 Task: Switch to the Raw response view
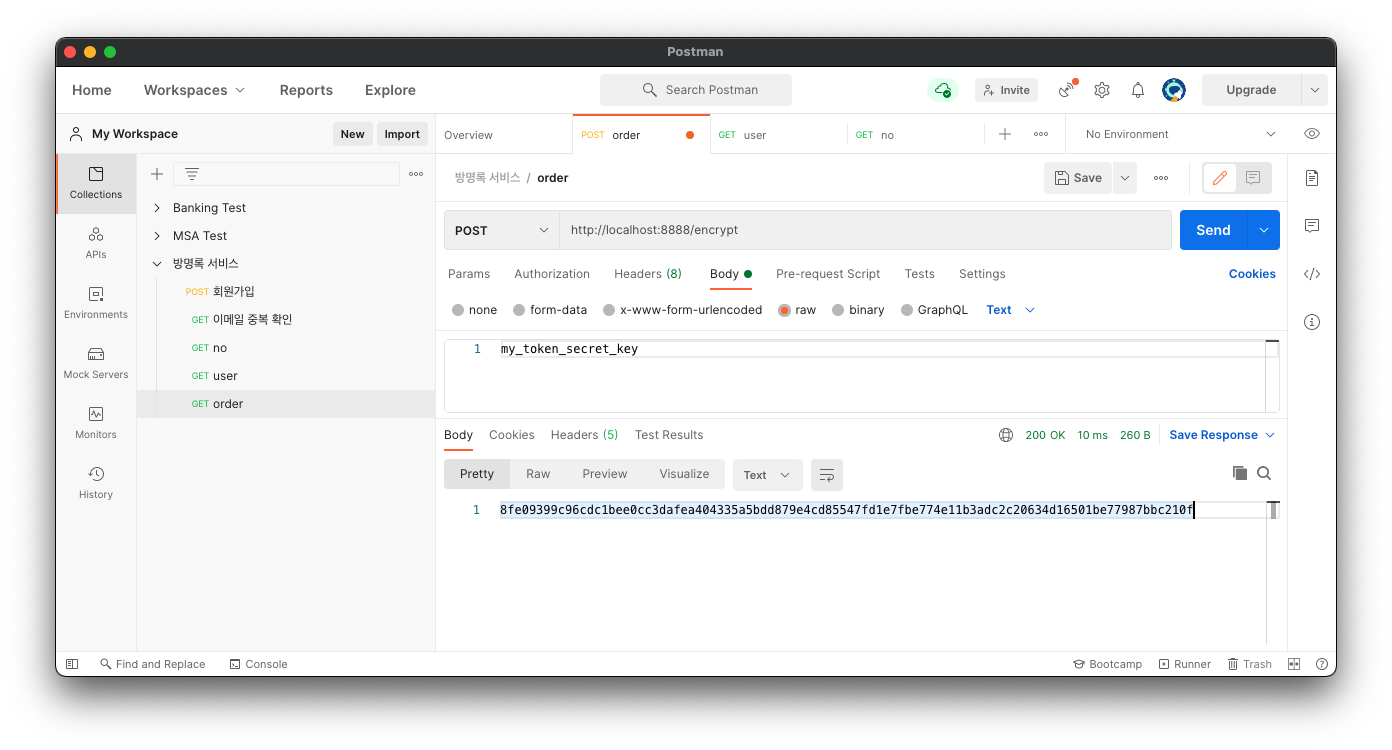[538, 474]
